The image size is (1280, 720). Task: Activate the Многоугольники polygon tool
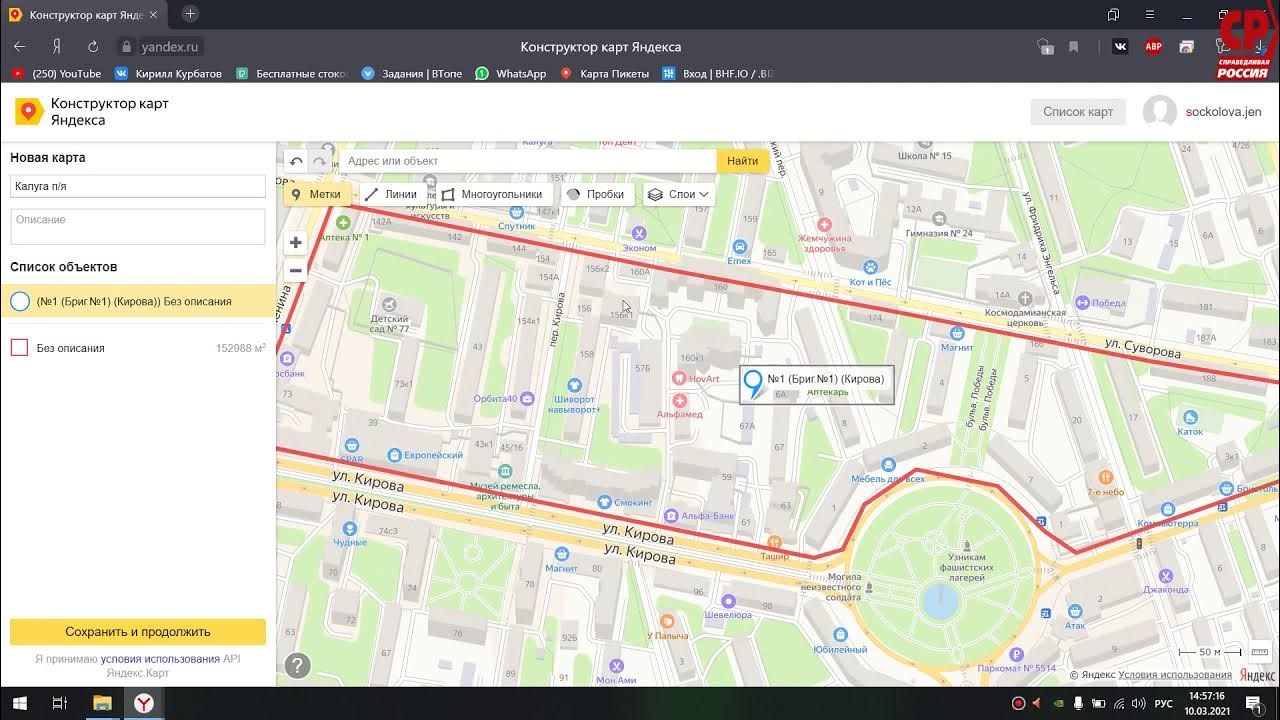(x=492, y=194)
